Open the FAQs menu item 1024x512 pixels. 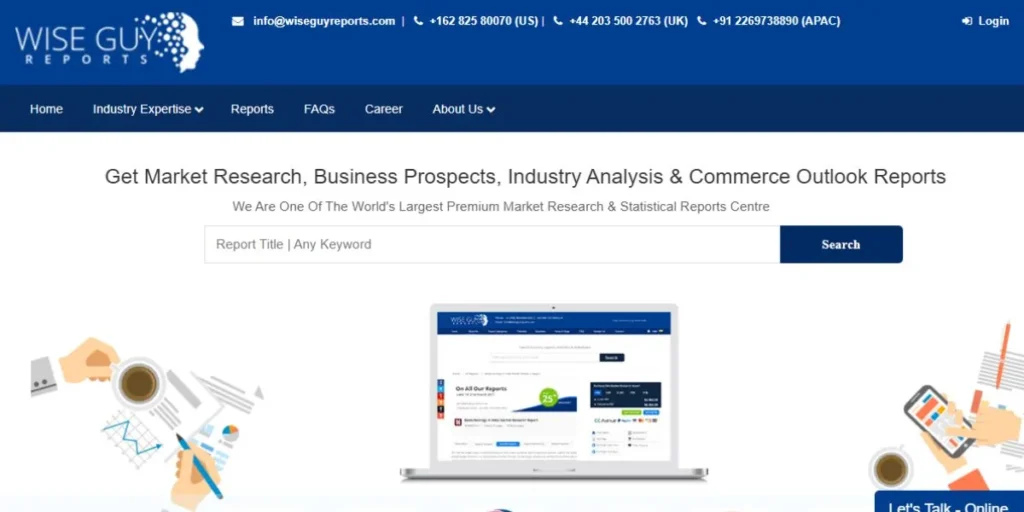[319, 109]
